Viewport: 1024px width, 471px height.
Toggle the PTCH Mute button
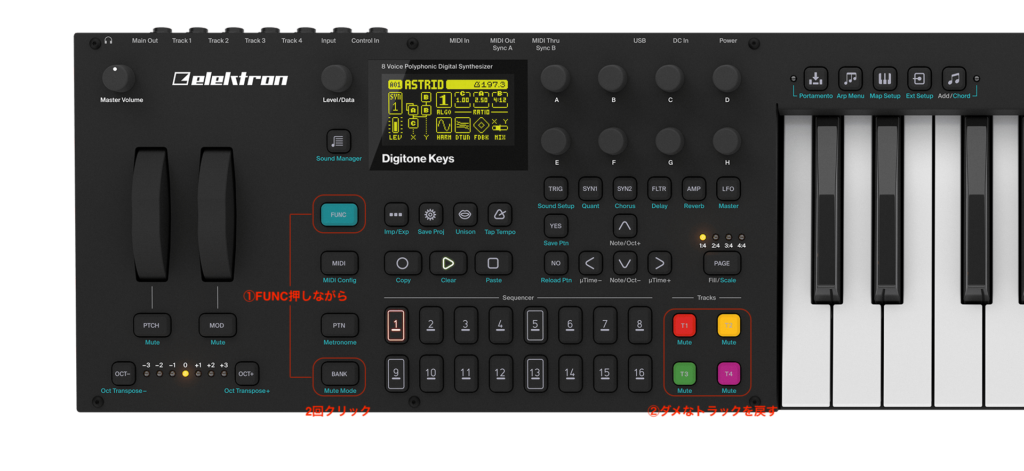[x=152, y=325]
